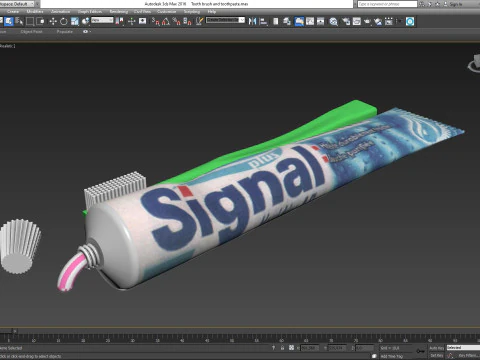Activate the Select and Scale tool
This screenshot has height=360, width=480.
[75, 22]
